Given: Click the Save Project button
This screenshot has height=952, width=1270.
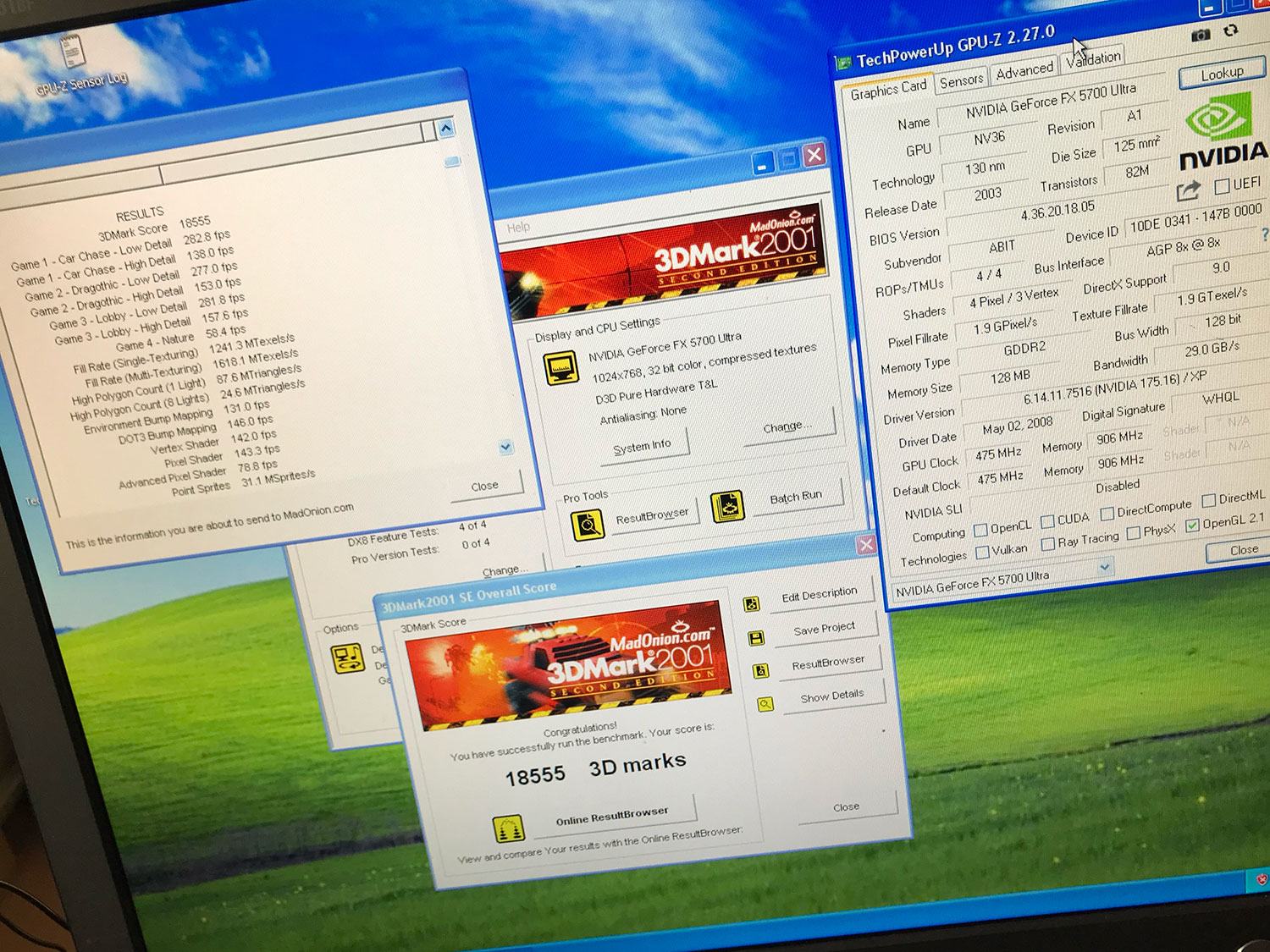Looking at the screenshot, I should 824,628.
